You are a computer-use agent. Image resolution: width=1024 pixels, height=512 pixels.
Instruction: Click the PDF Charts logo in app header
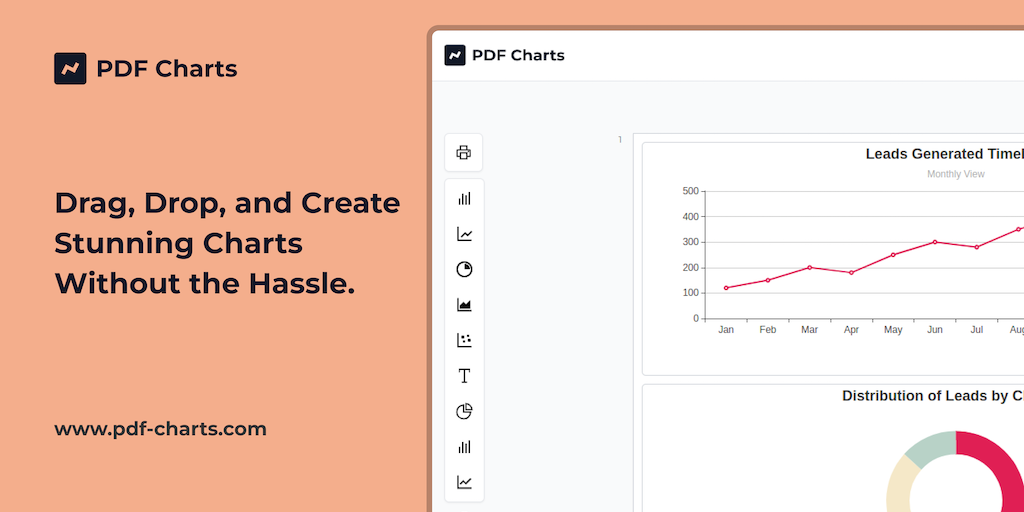click(x=455, y=55)
